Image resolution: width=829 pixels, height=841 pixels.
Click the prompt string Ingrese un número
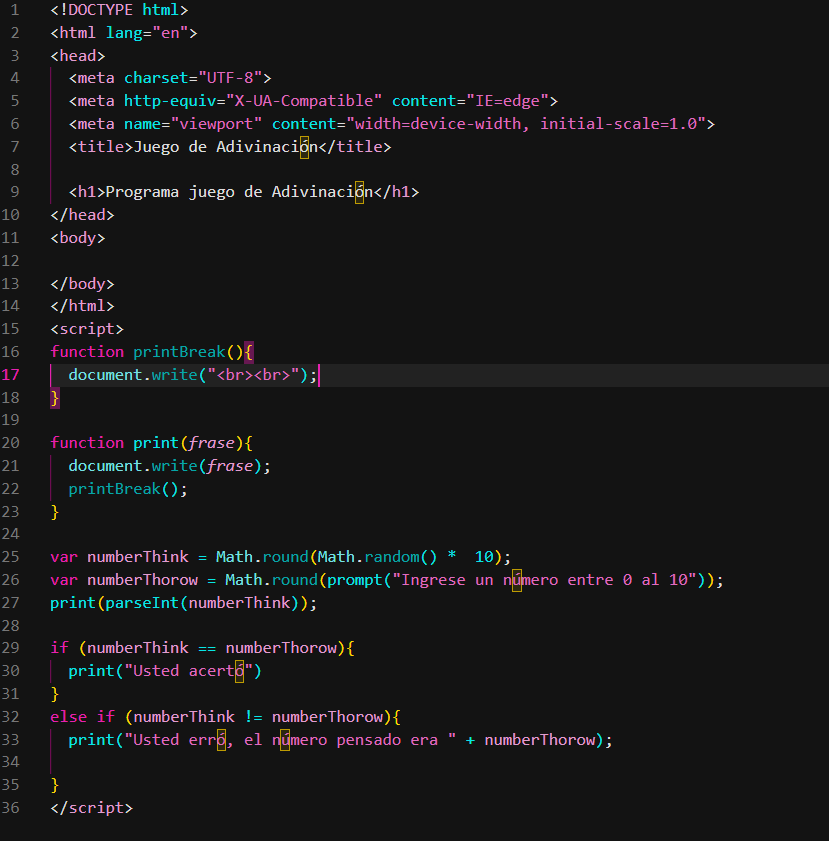(544, 580)
